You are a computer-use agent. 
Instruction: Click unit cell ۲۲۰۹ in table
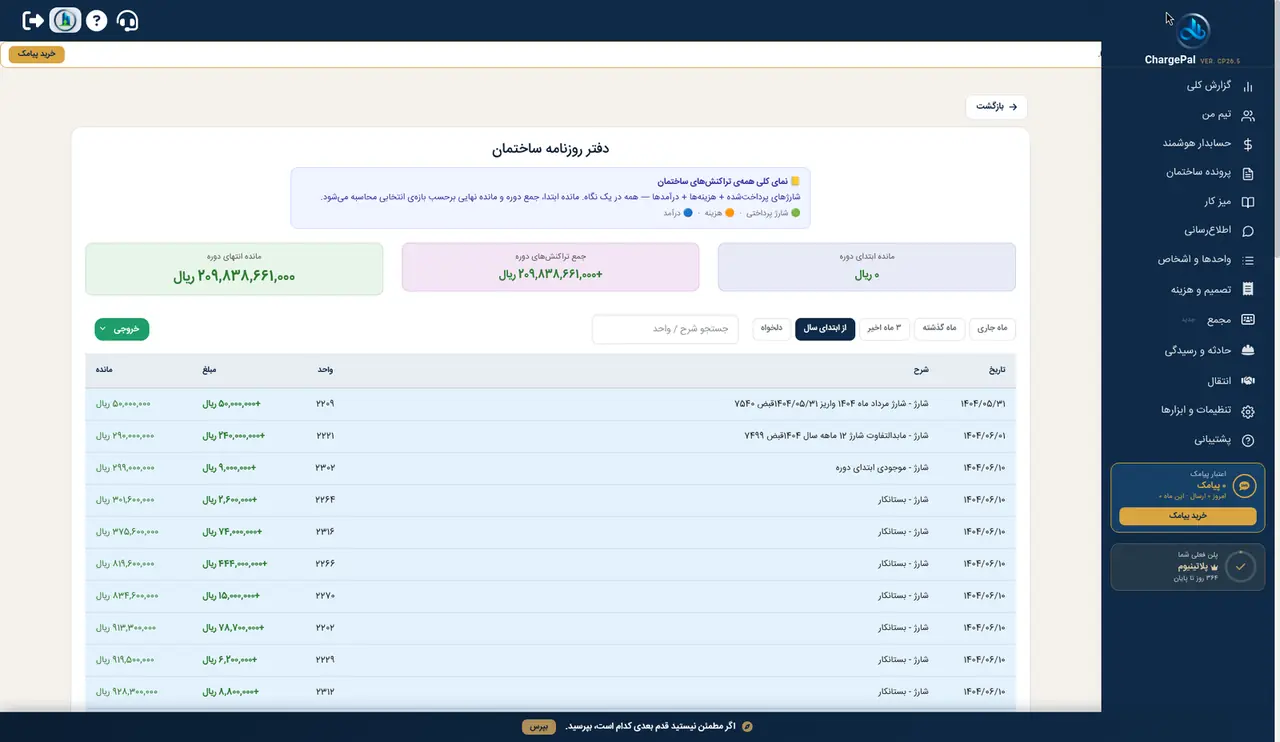point(325,404)
